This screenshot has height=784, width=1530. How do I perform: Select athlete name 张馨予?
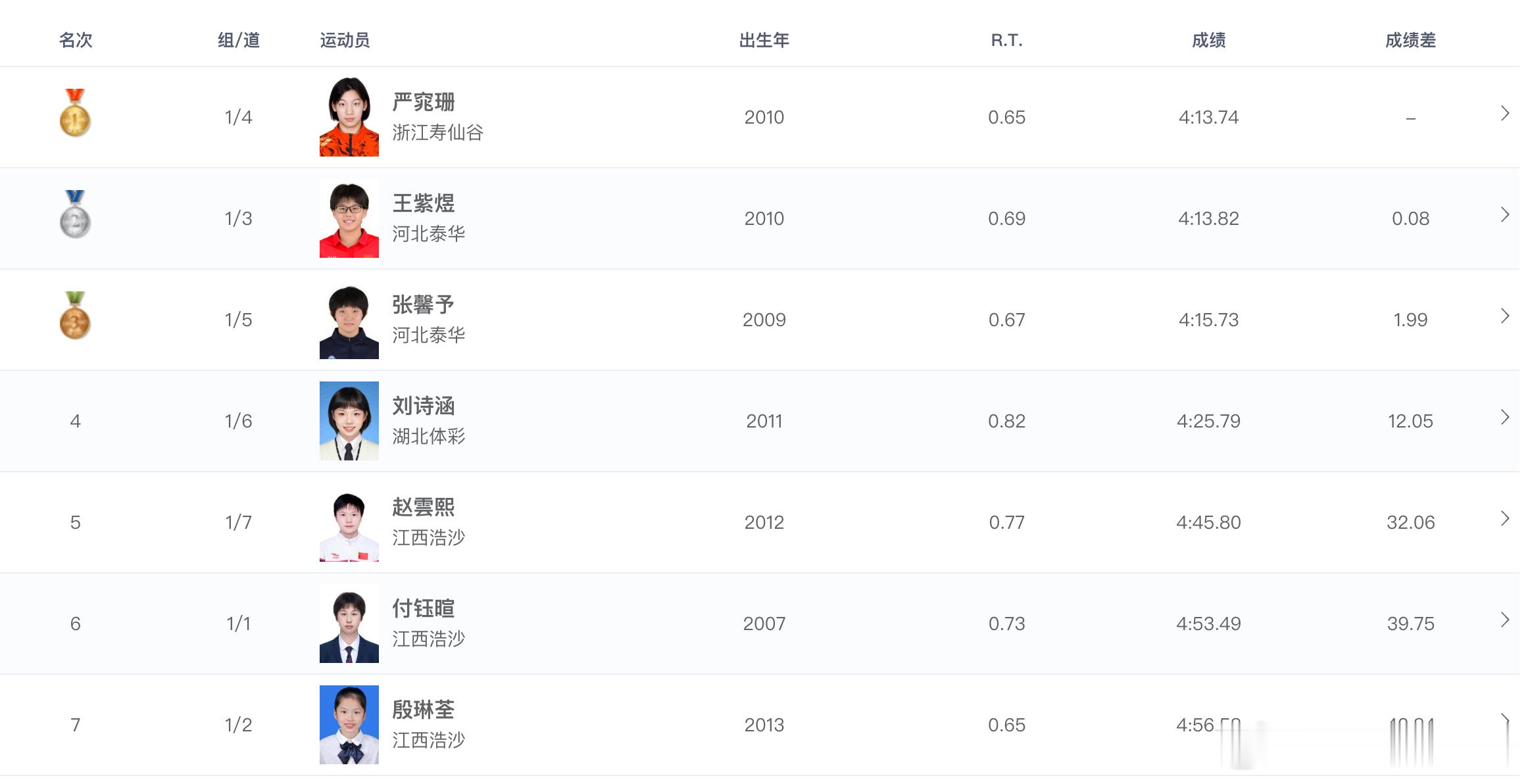[x=424, y=305]
